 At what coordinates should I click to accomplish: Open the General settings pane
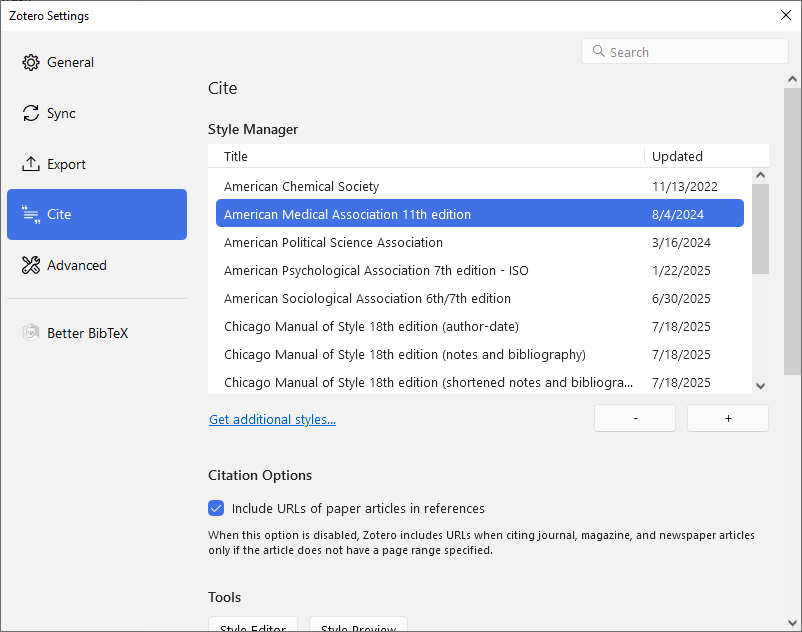[x=97, y=62]
